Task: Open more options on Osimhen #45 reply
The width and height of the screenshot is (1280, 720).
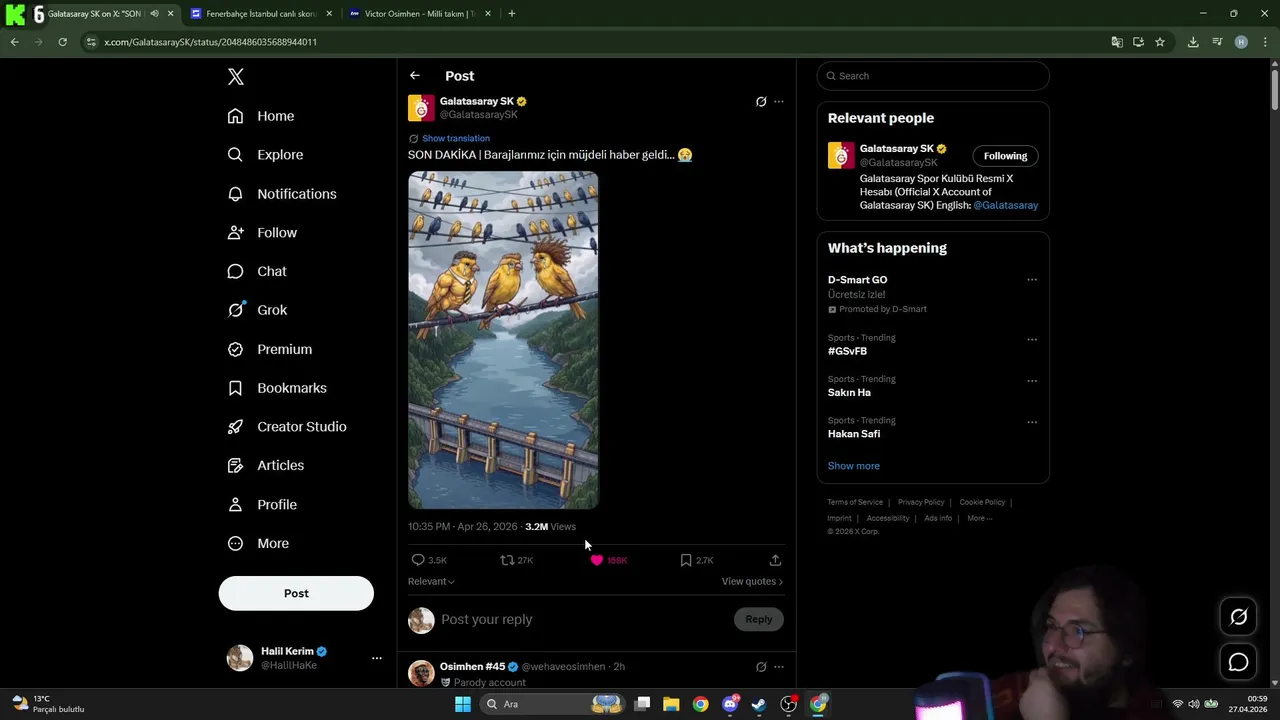Action: pyautogui.click(x=779, y=667)
